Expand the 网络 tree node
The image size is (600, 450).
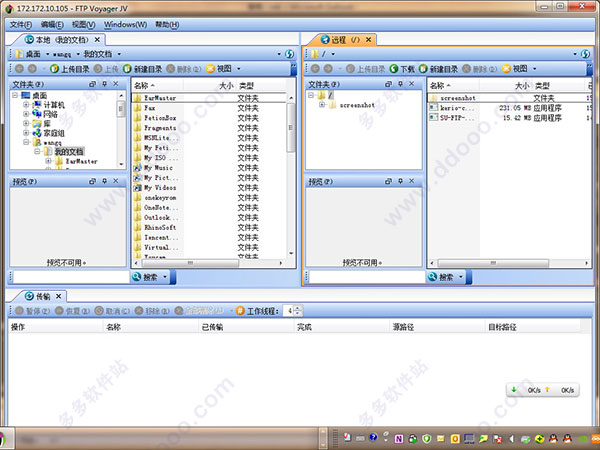tap(26, 114)
